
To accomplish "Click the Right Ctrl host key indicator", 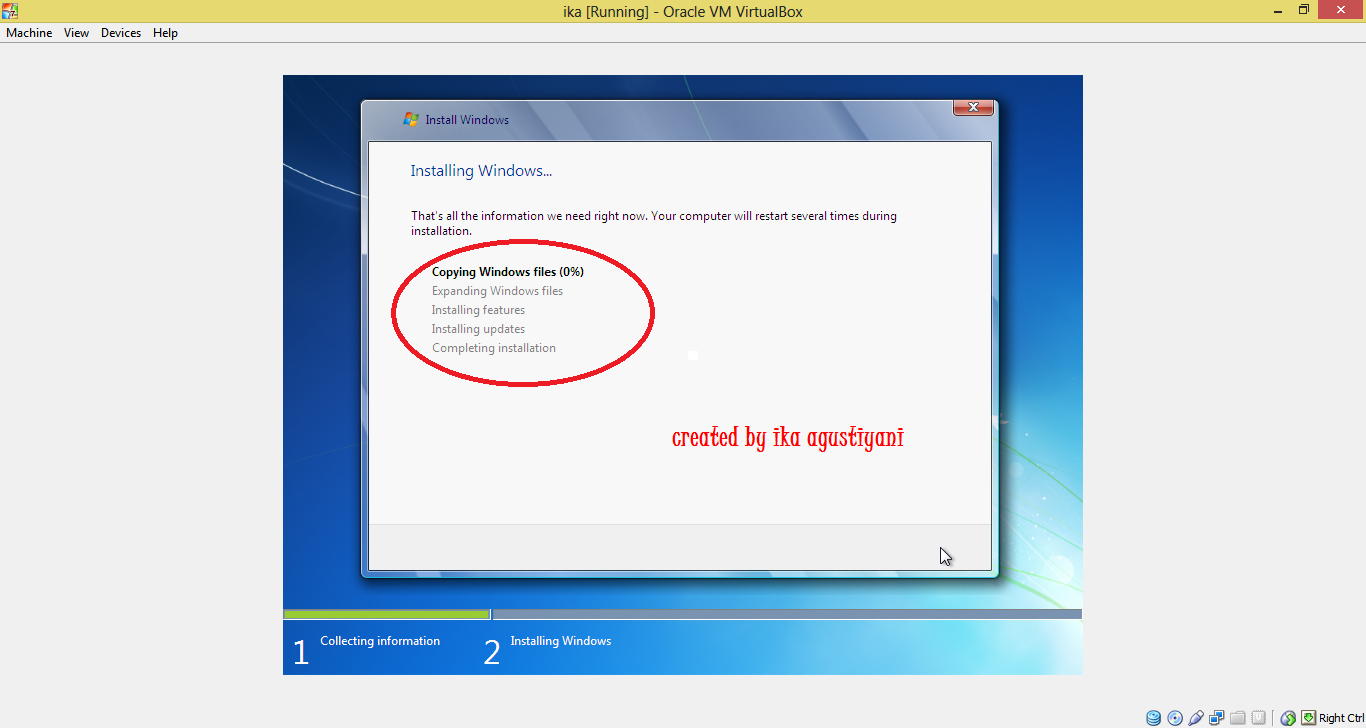I will coord(1340,717).
